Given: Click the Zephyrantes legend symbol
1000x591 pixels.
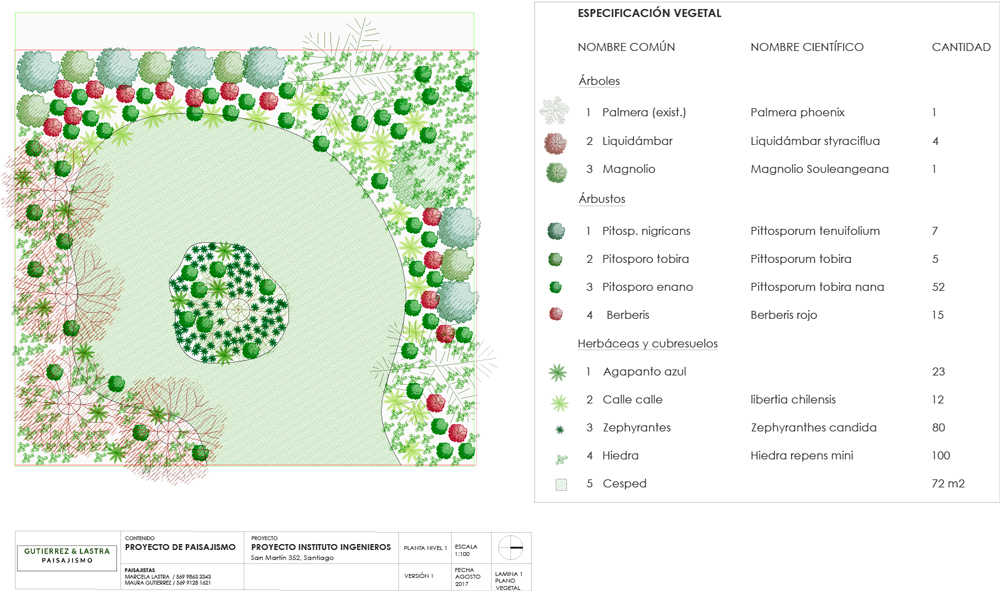Looking at the screenshot, I should pyautogui.click(x=560, y=430).
